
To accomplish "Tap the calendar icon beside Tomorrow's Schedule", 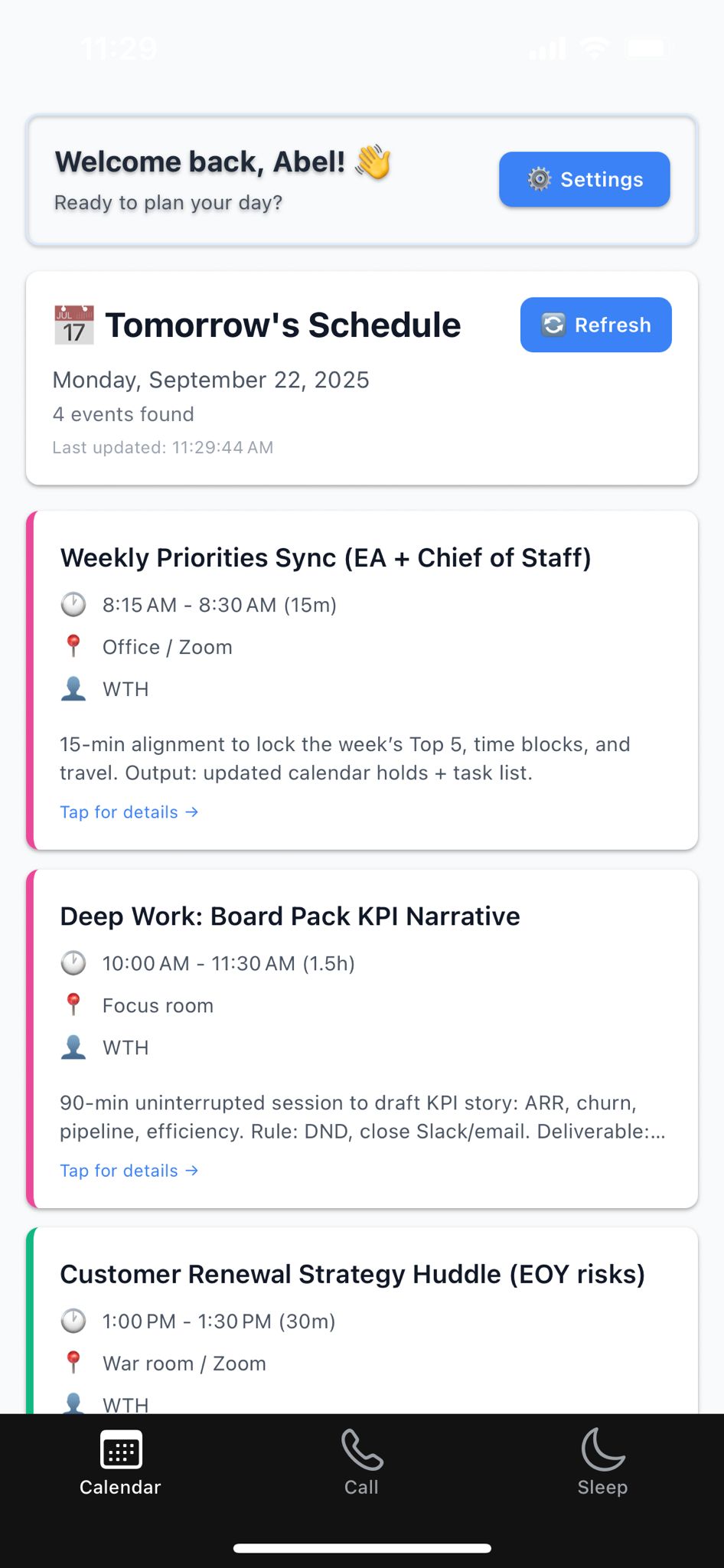I will [x=74, y=324].
